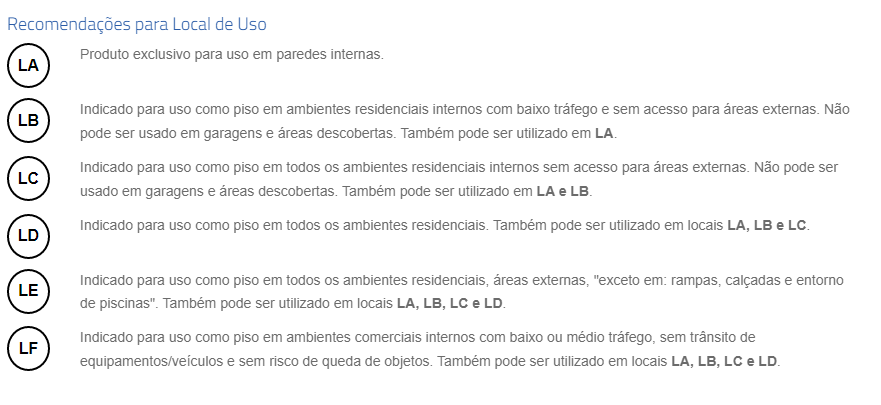The height and width of the screenshot is (405, 881).
Task: Click the LE circular badge icon
Action: pyautogui.click(x=28, y=292)
